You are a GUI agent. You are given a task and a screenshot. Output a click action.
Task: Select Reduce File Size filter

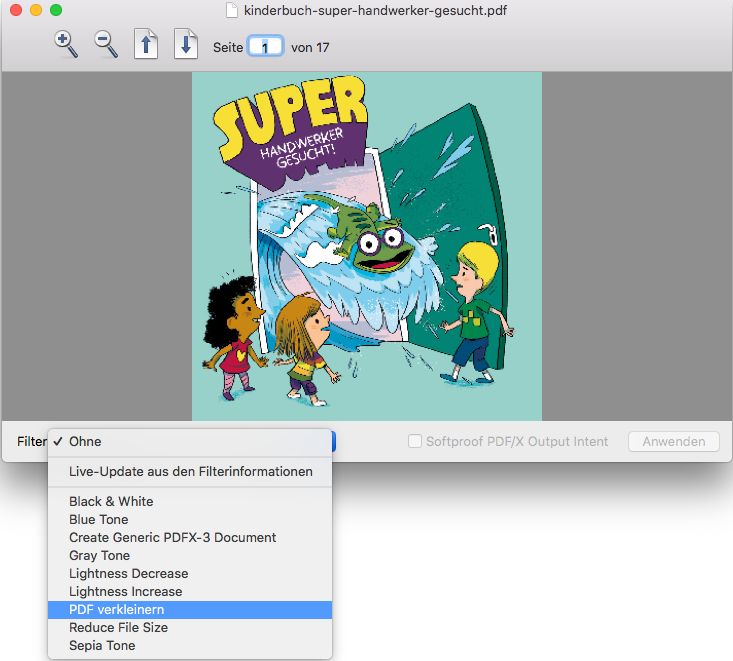point(190,627)
